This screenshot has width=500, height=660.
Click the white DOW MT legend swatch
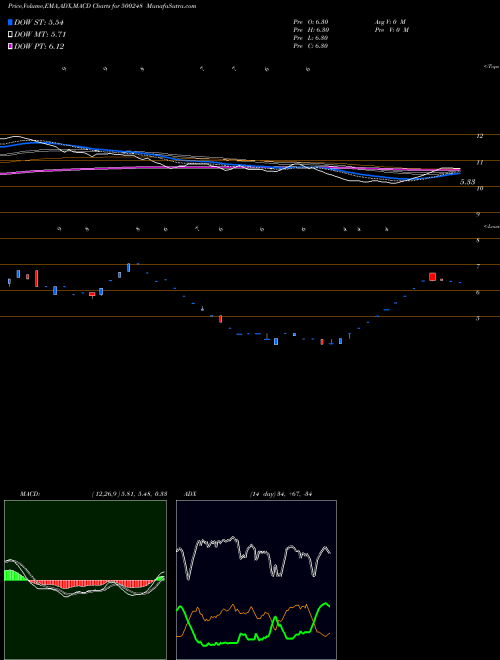pyautogui.click(x=10, y=35)
